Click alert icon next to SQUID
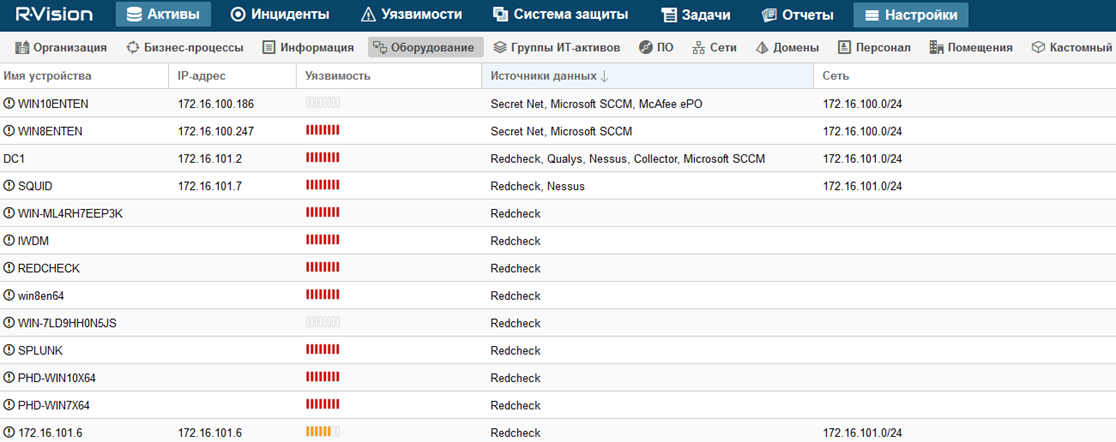The image size is (1116, 442). coord(9,186)
